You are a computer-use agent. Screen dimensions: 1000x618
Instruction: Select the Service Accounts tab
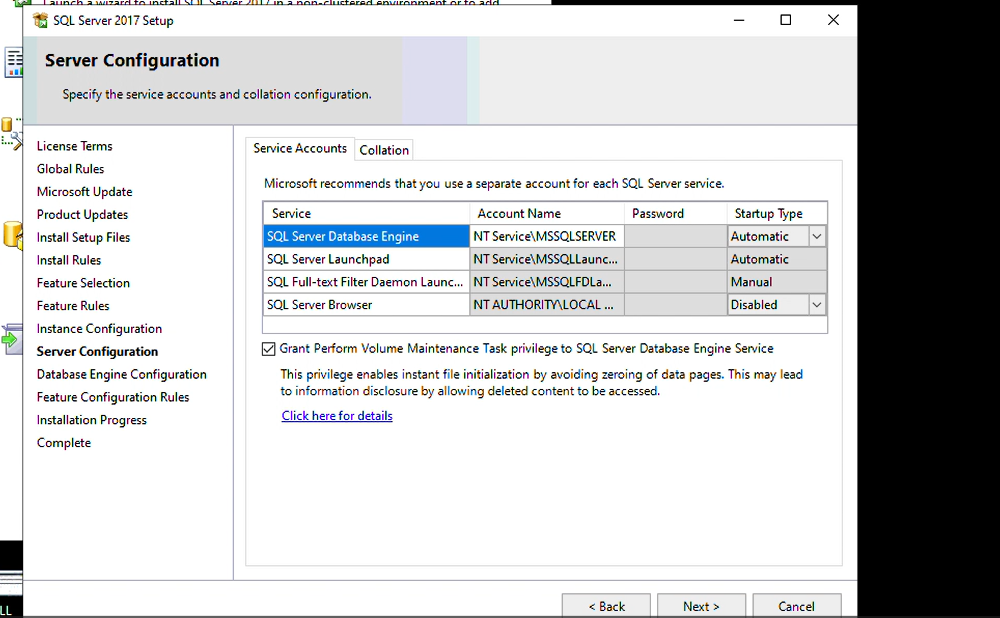pyautogui.click(x=300, y=148)
